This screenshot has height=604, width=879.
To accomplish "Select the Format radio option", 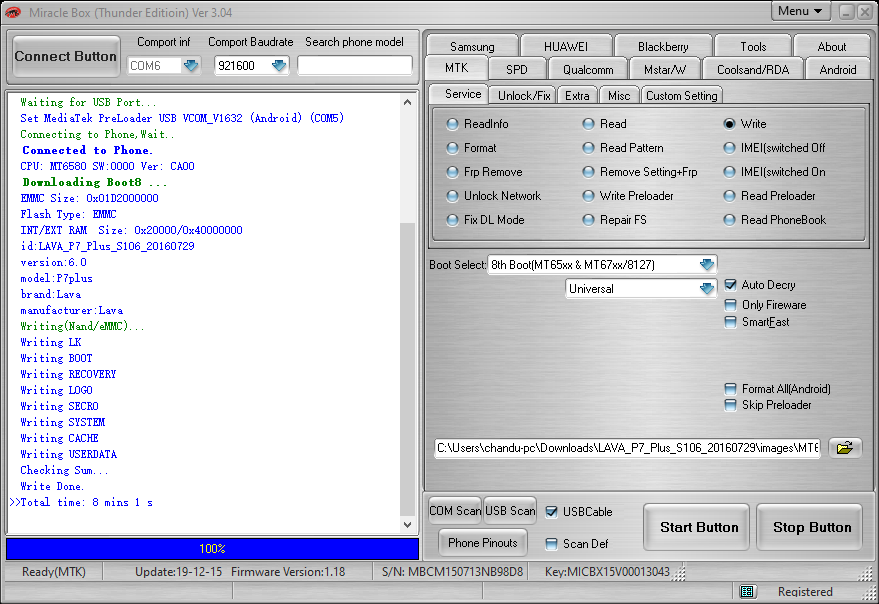I will (452, 148).
